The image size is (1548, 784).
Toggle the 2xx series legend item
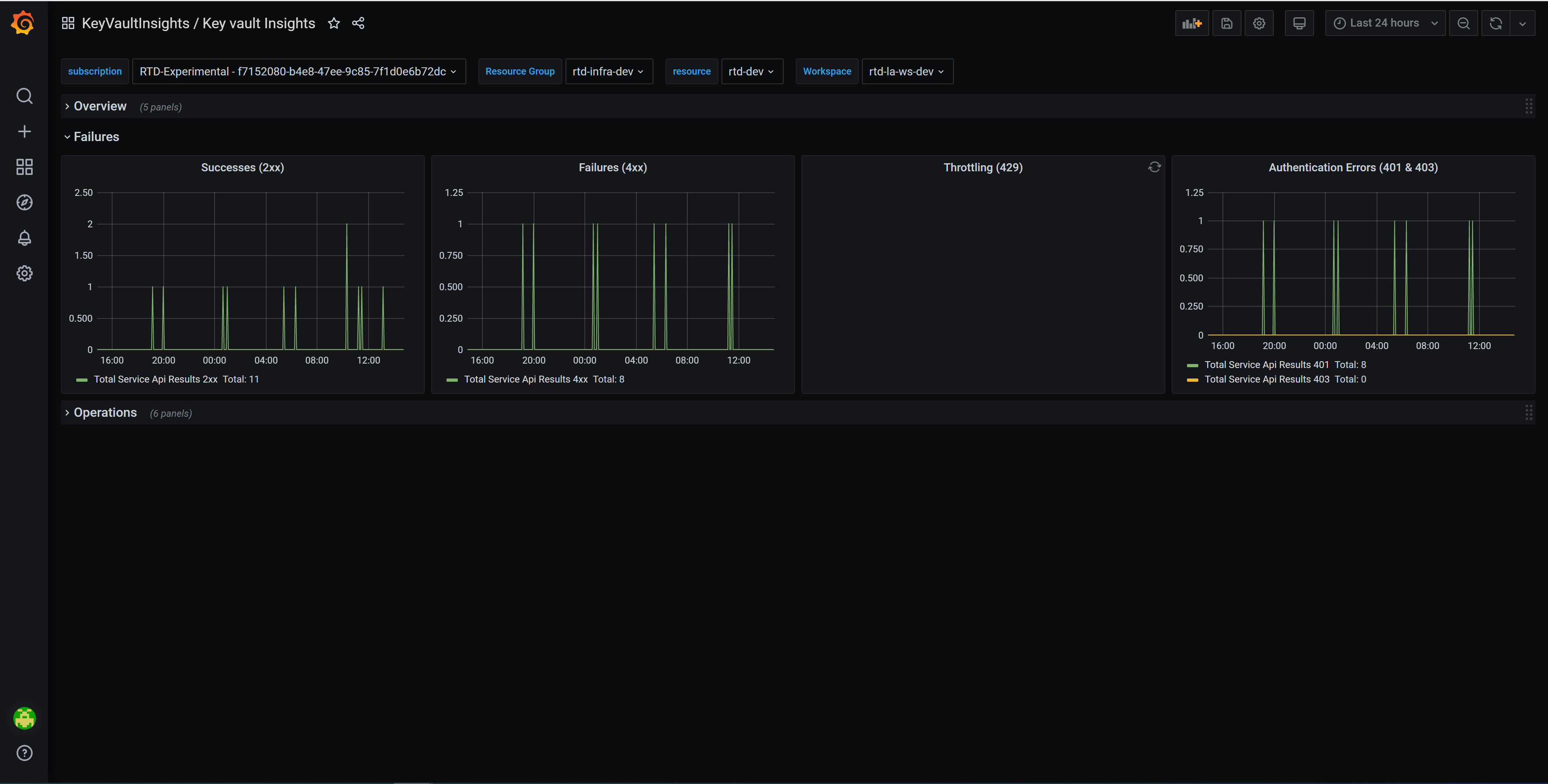tap(156, 379)
